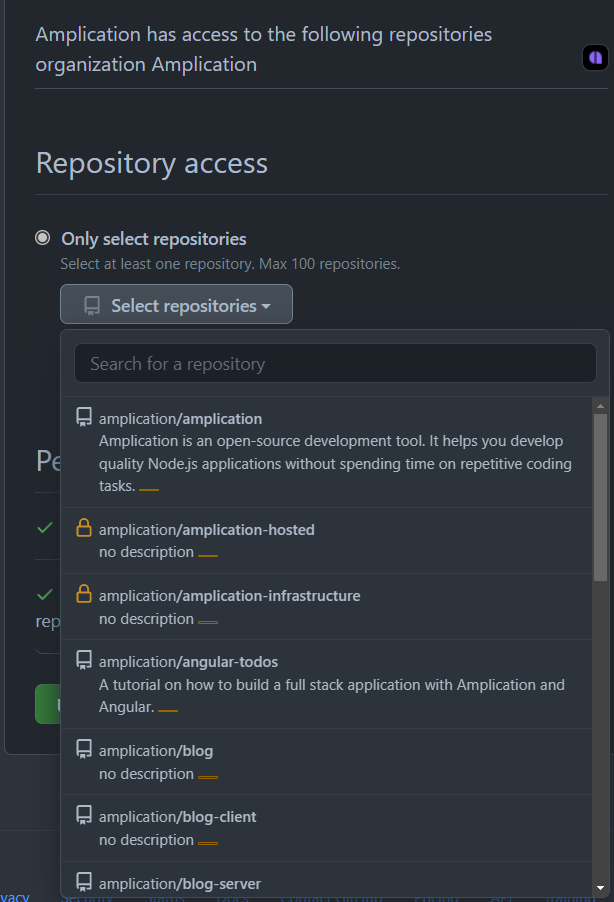614x902 pixels.
Task: Select the Only select repositories radio
Action: click(43, 238)
